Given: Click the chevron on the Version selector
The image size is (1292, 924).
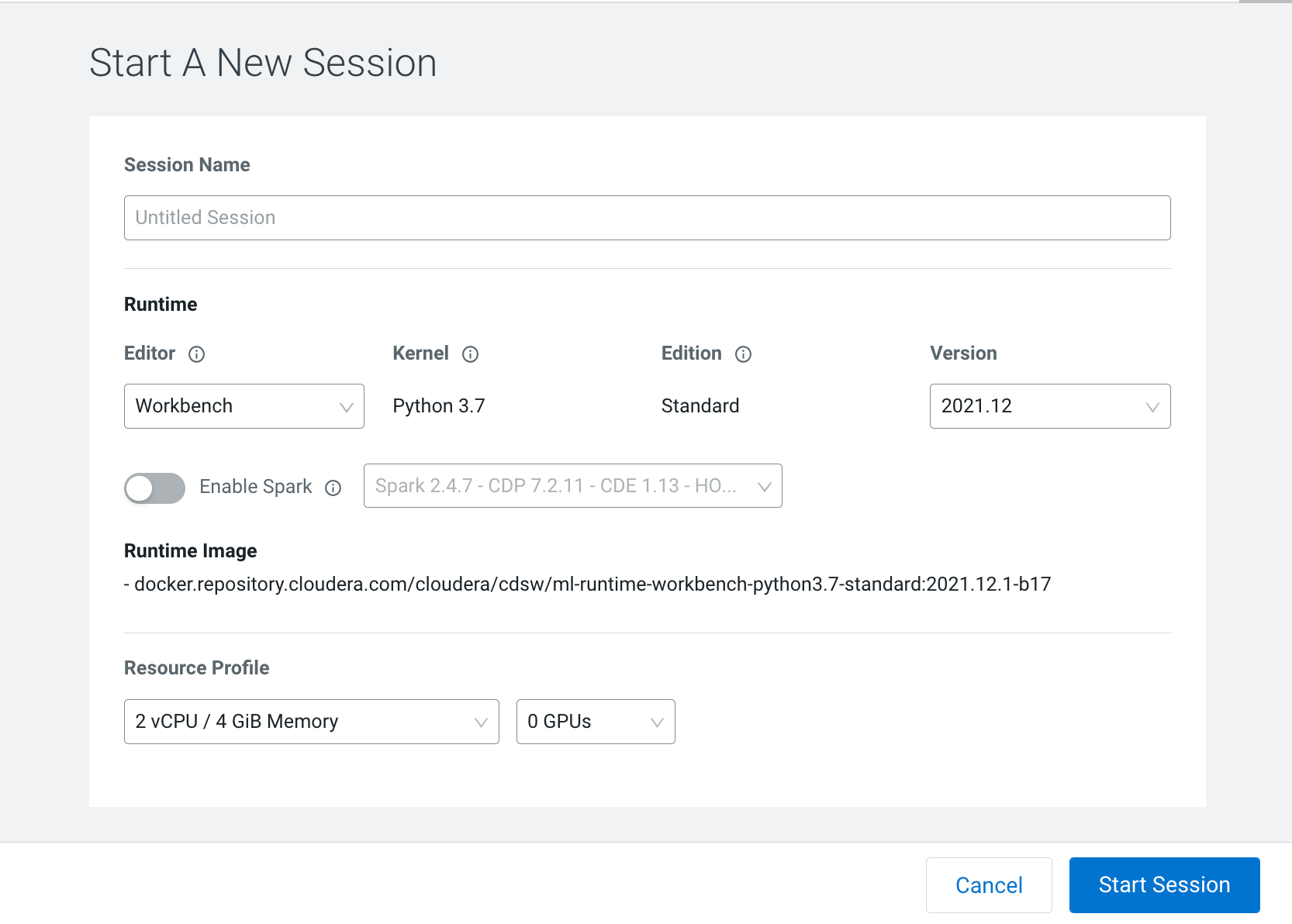Looking at the screenshot, I should [1151, 405].
